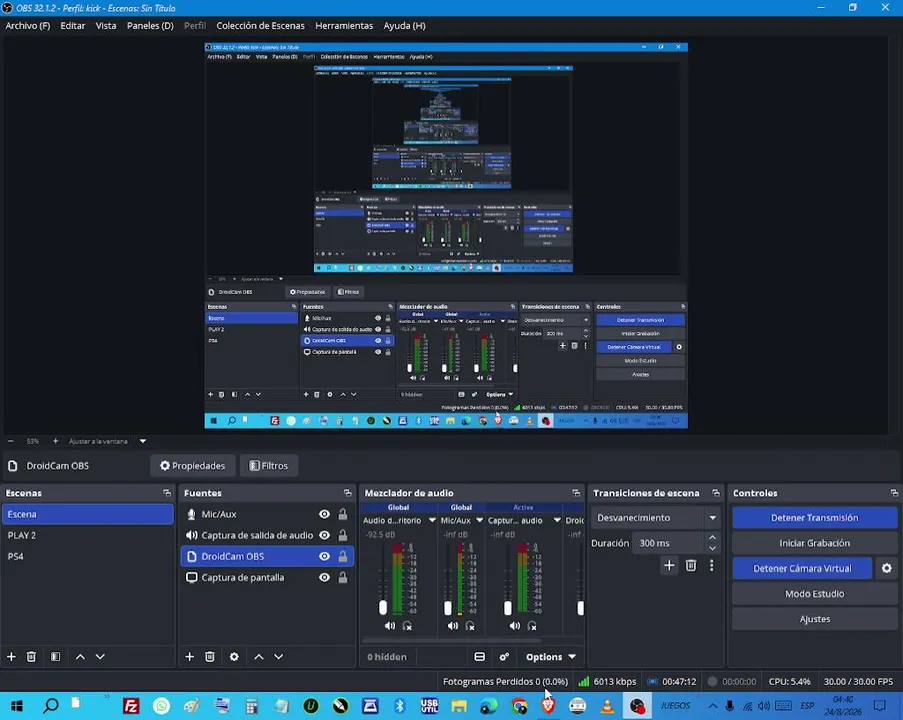Expand the Mic/Aux mixer channel menu arrow

pos(479,520)
